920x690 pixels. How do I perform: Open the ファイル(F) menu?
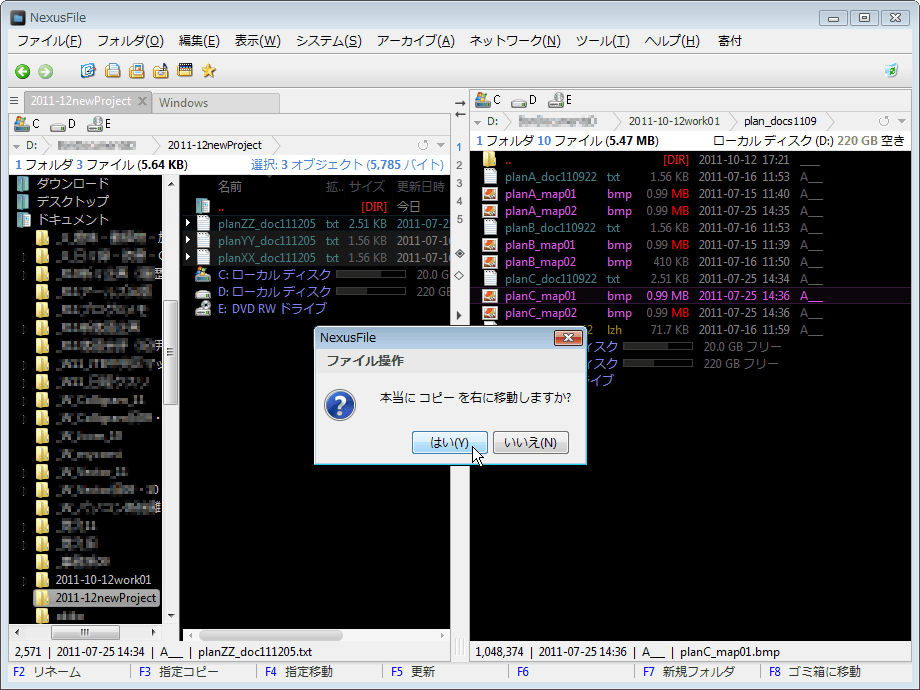(x=49, y=41)
